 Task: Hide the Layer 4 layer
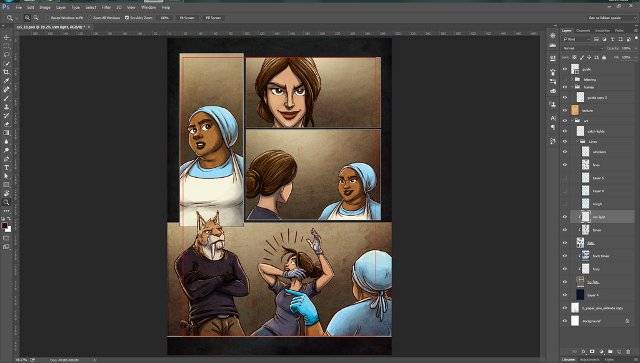pos(565,295)
